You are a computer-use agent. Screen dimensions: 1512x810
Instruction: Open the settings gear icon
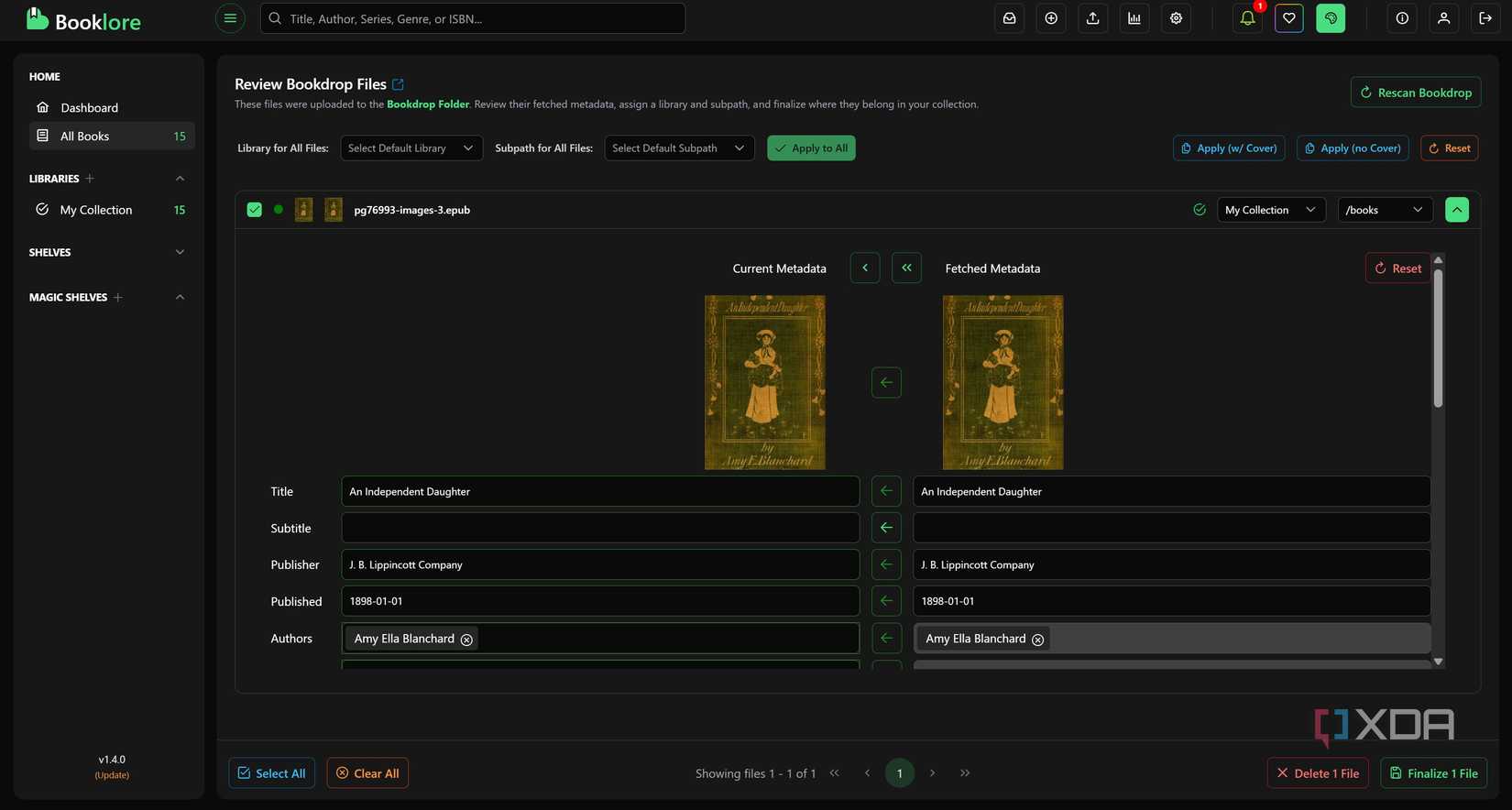click(x=1176, y=18)
